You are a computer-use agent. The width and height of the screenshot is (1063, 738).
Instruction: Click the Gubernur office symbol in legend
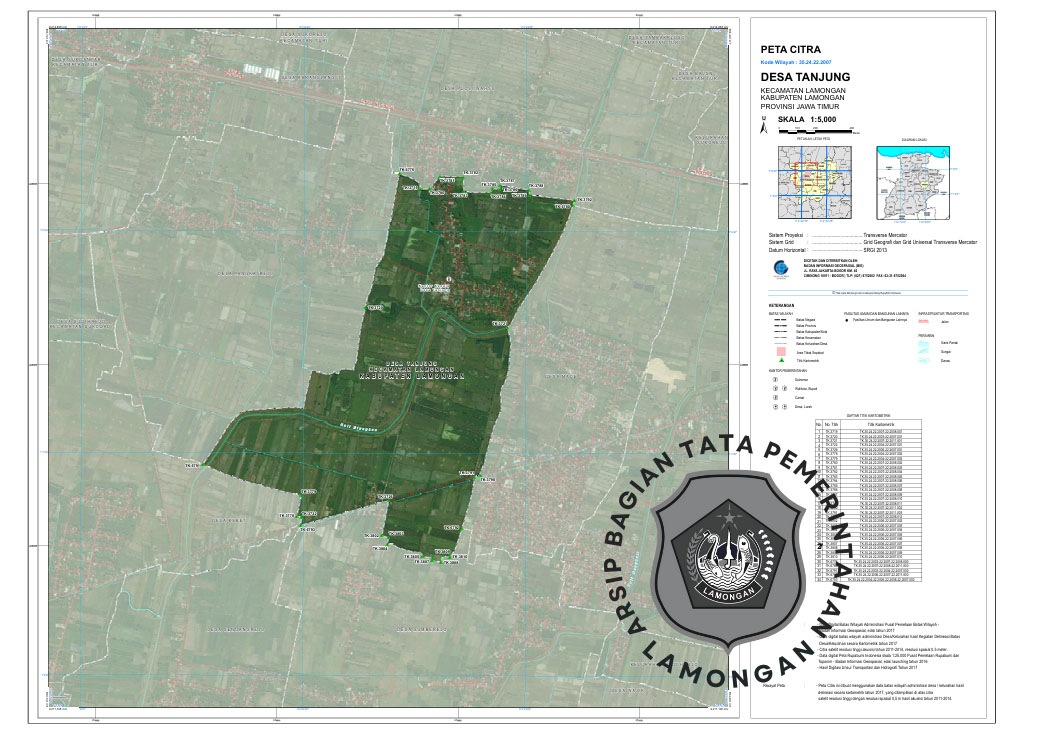point(774,379)
